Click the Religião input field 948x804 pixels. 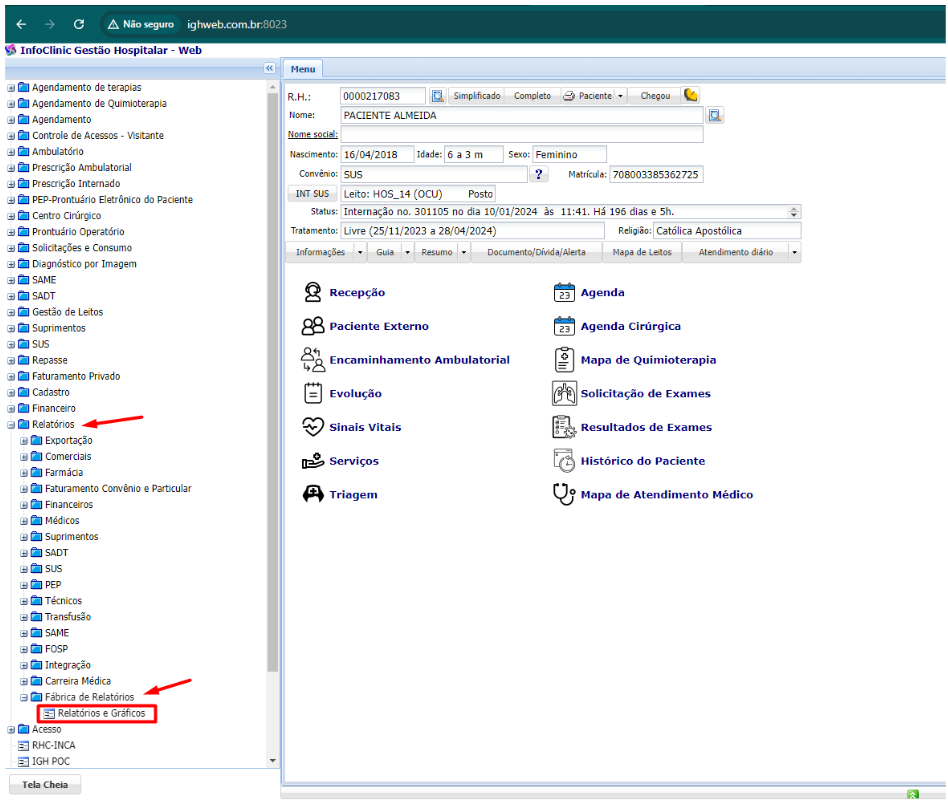pyautogui.click(x=727, y=231)
